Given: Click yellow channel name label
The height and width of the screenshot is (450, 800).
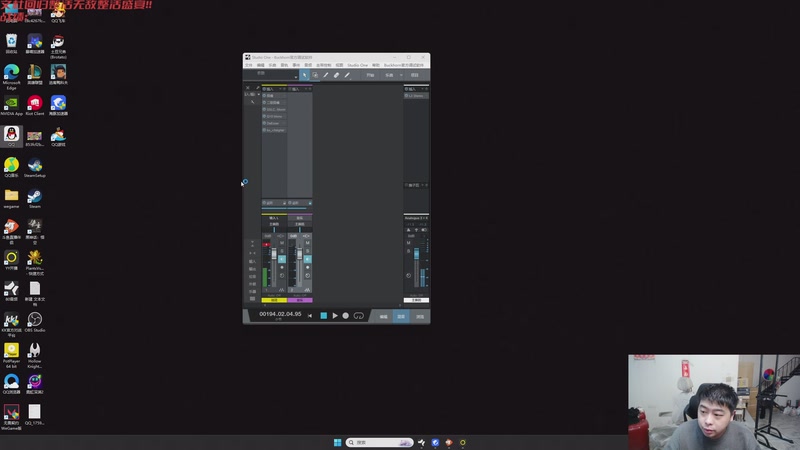Looking at the screenshot, I should pyautogui.click(x=274, y=300).
